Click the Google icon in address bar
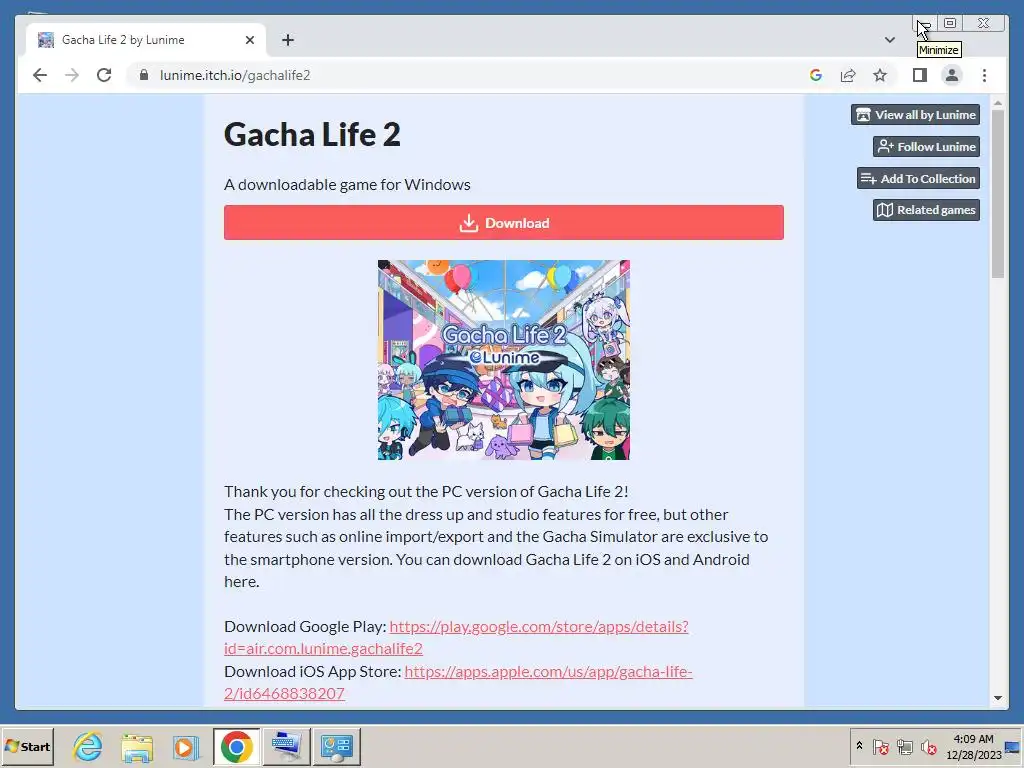Viewport: 1024px width, 768px height. pos(816,75)
